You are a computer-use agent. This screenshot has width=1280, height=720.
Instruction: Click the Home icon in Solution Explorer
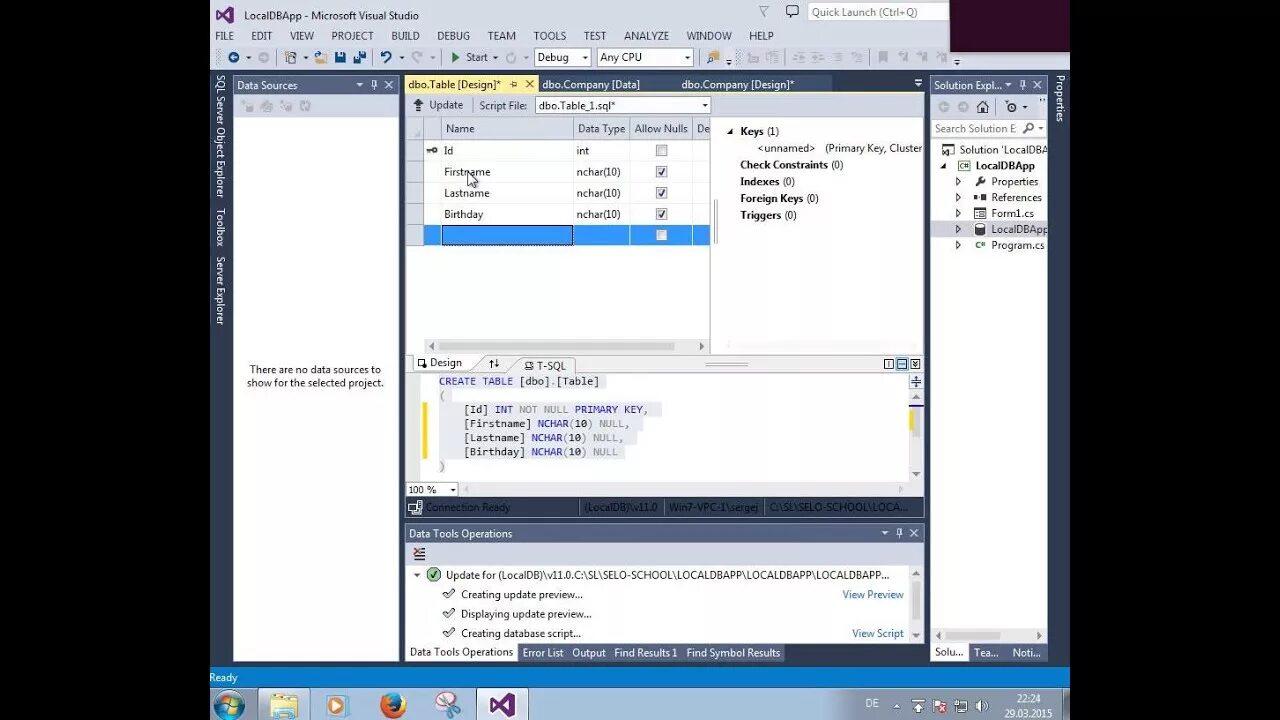[983, 107]
